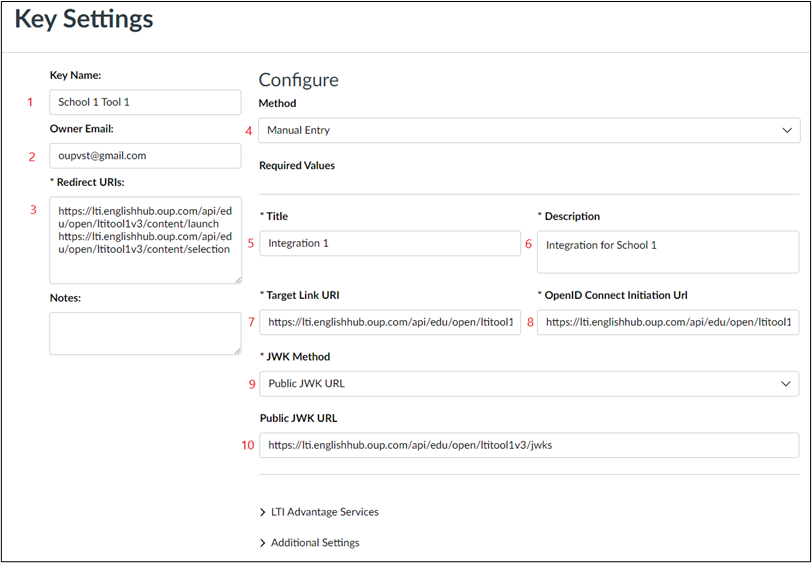
Task: Click the JWK Method dropdown chevron arrow
Action: pos(786,384)
